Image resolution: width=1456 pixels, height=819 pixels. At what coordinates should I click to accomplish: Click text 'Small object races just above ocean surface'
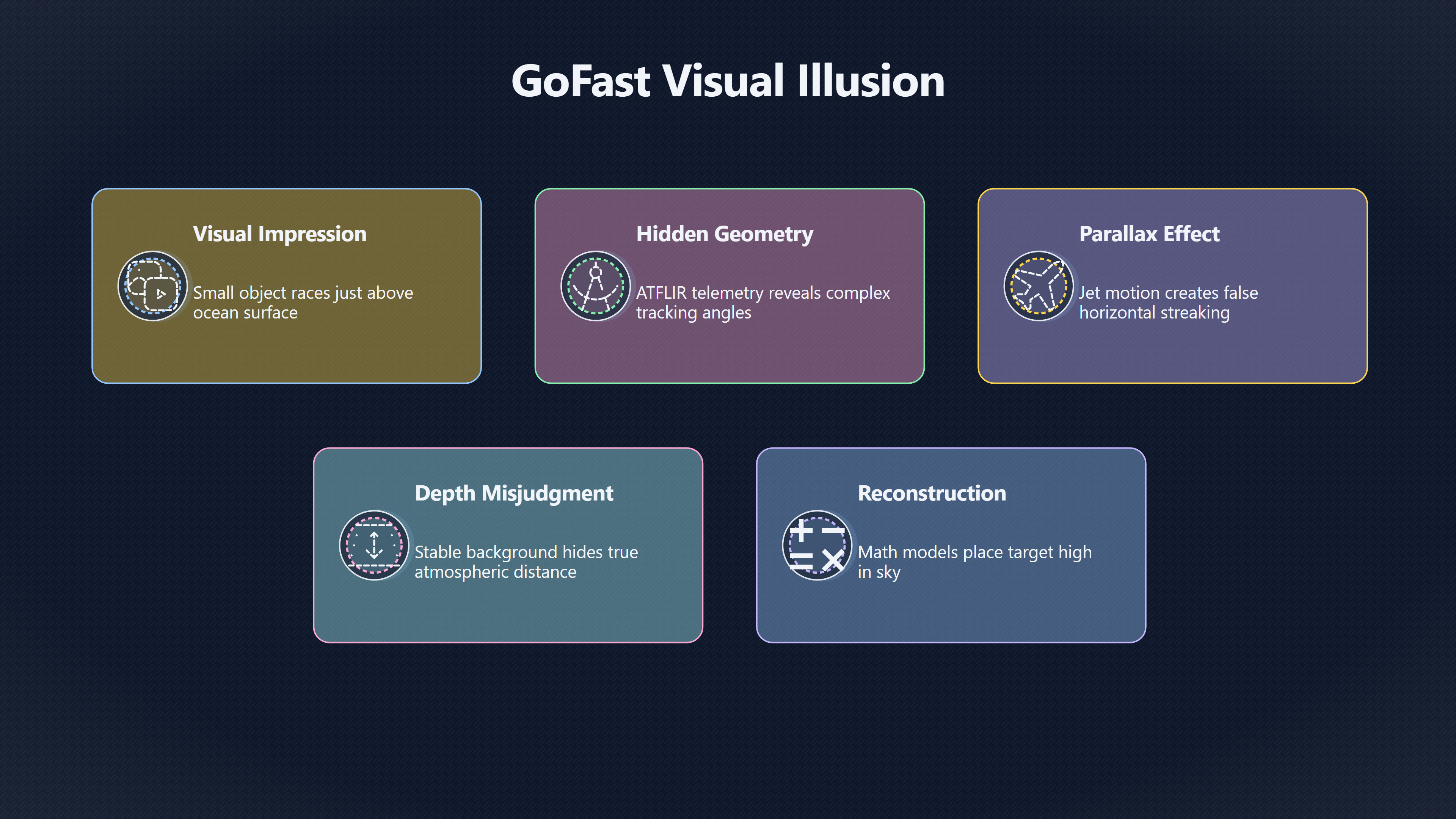point(303,303)
